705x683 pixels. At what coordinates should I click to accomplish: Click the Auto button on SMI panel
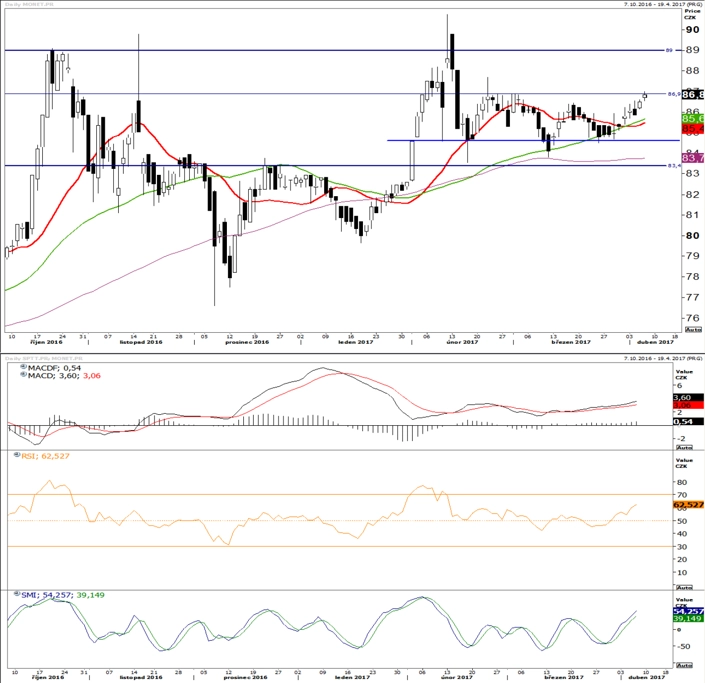(684, 665)
